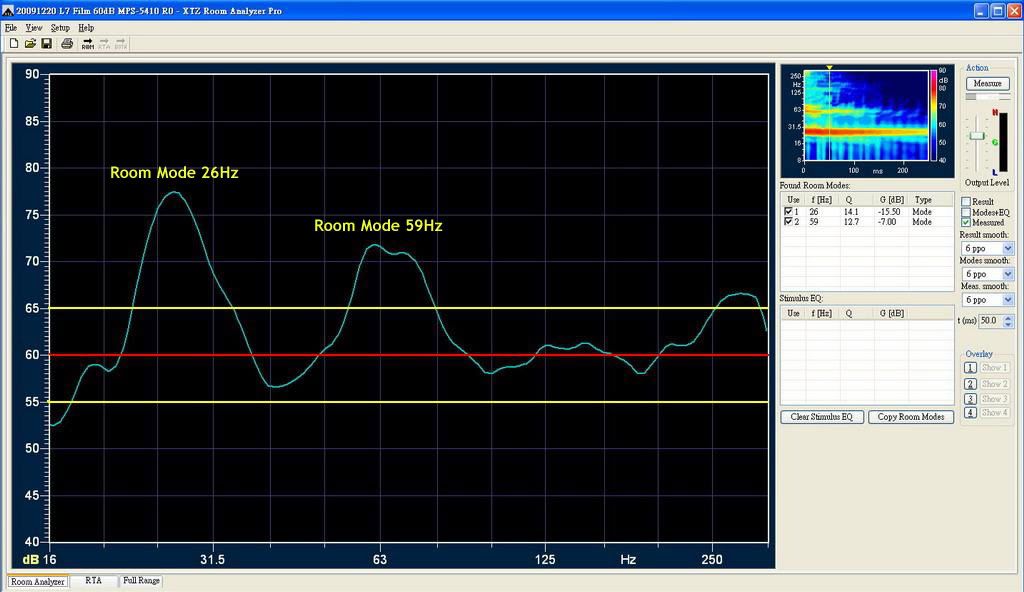Viewport: 1024px width, 592px height.
Task: Open the File menu
Action: [10, 28]
